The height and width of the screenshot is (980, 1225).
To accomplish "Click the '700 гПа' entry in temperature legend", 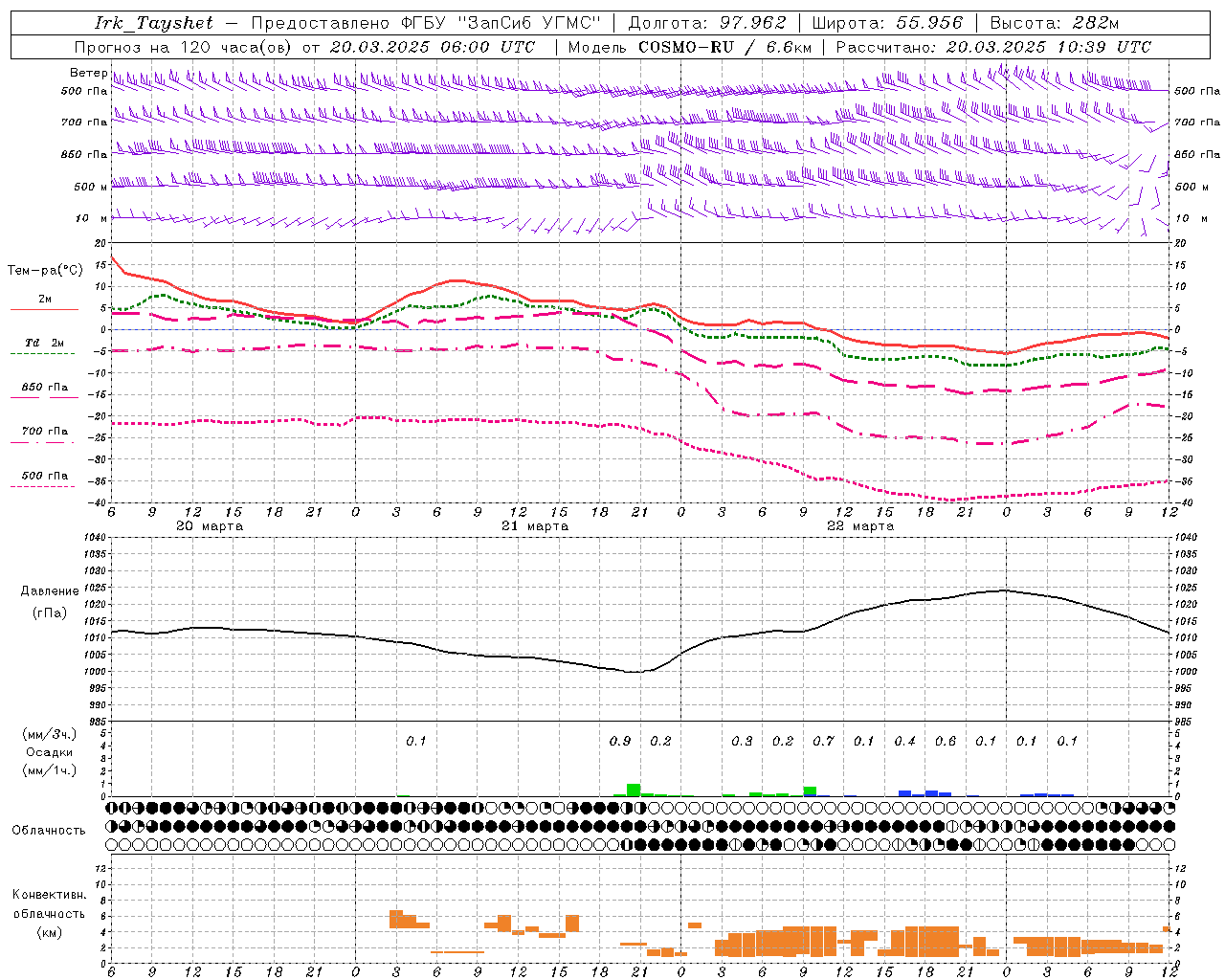I will click(x=44, y=432).
